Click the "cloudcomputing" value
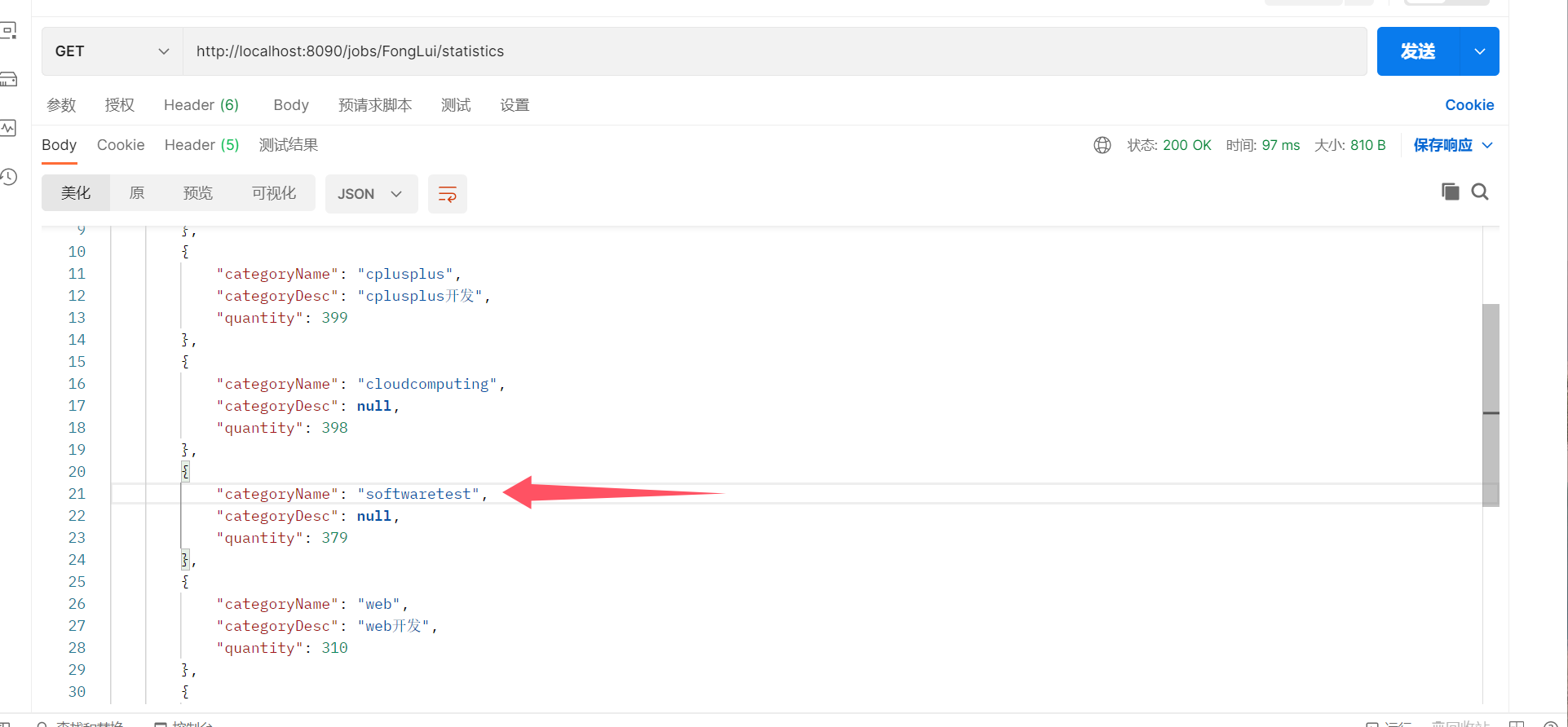1568x727 pixels. pyautogui.click(x=427, y=384)
